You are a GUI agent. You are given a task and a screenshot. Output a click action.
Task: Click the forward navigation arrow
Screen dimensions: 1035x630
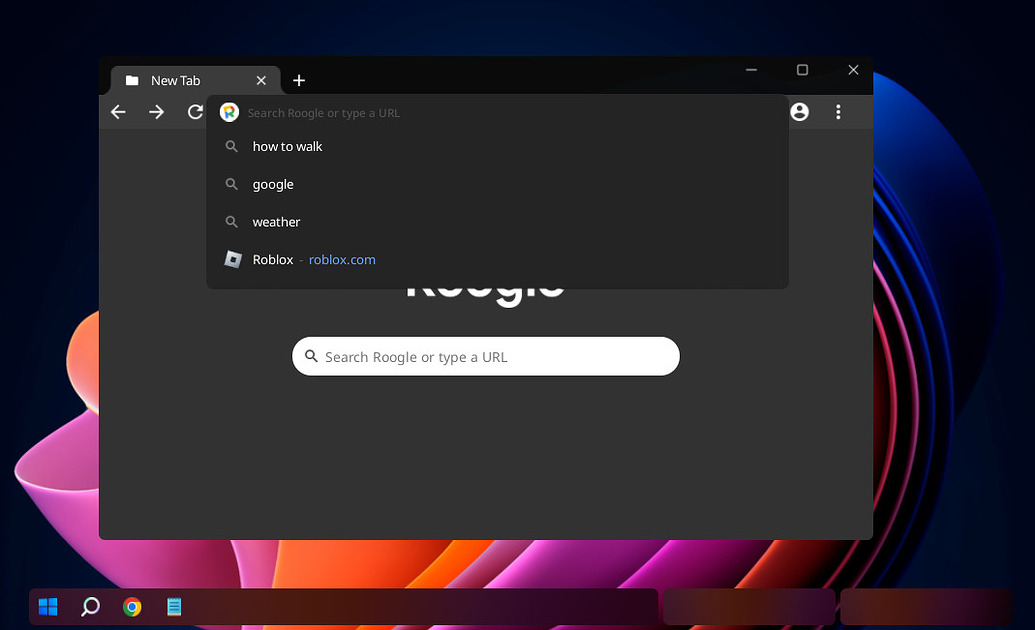click(156, 112)
